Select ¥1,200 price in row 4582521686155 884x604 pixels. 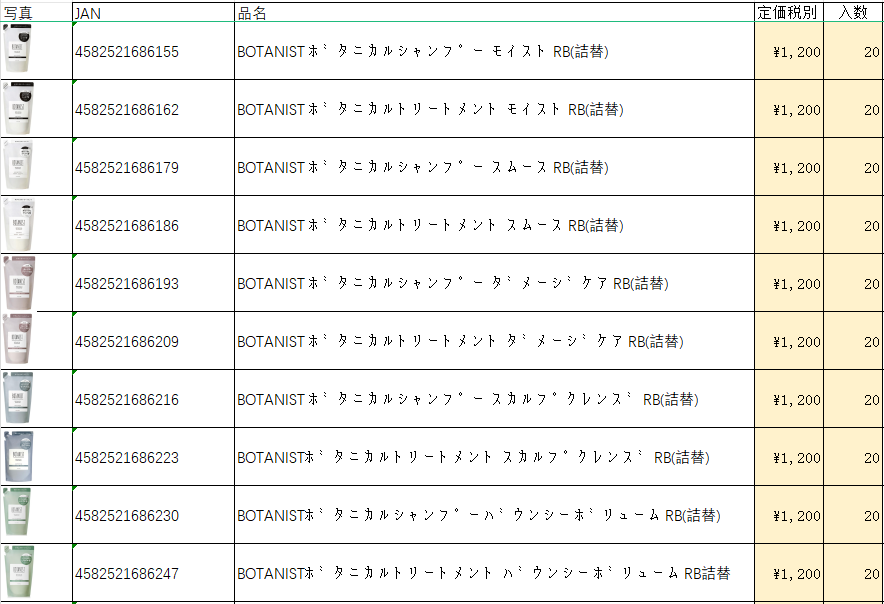789,51
